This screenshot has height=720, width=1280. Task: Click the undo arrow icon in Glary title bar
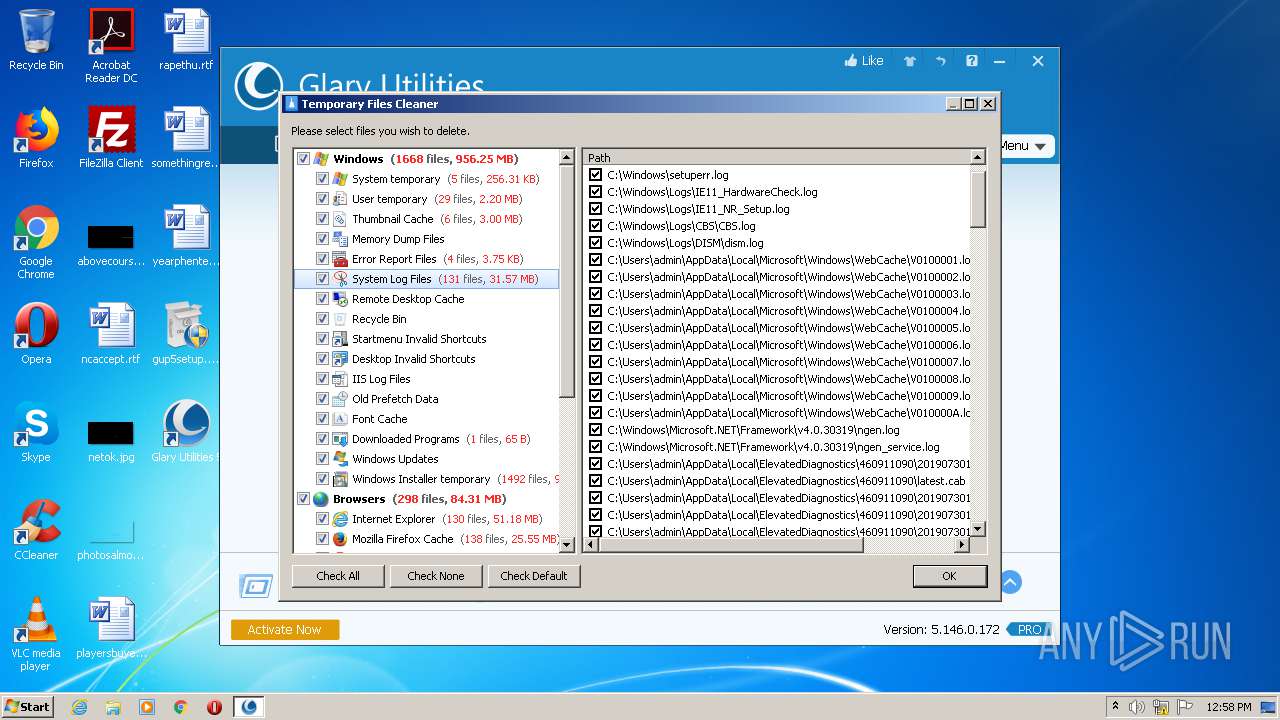[941, 61]
